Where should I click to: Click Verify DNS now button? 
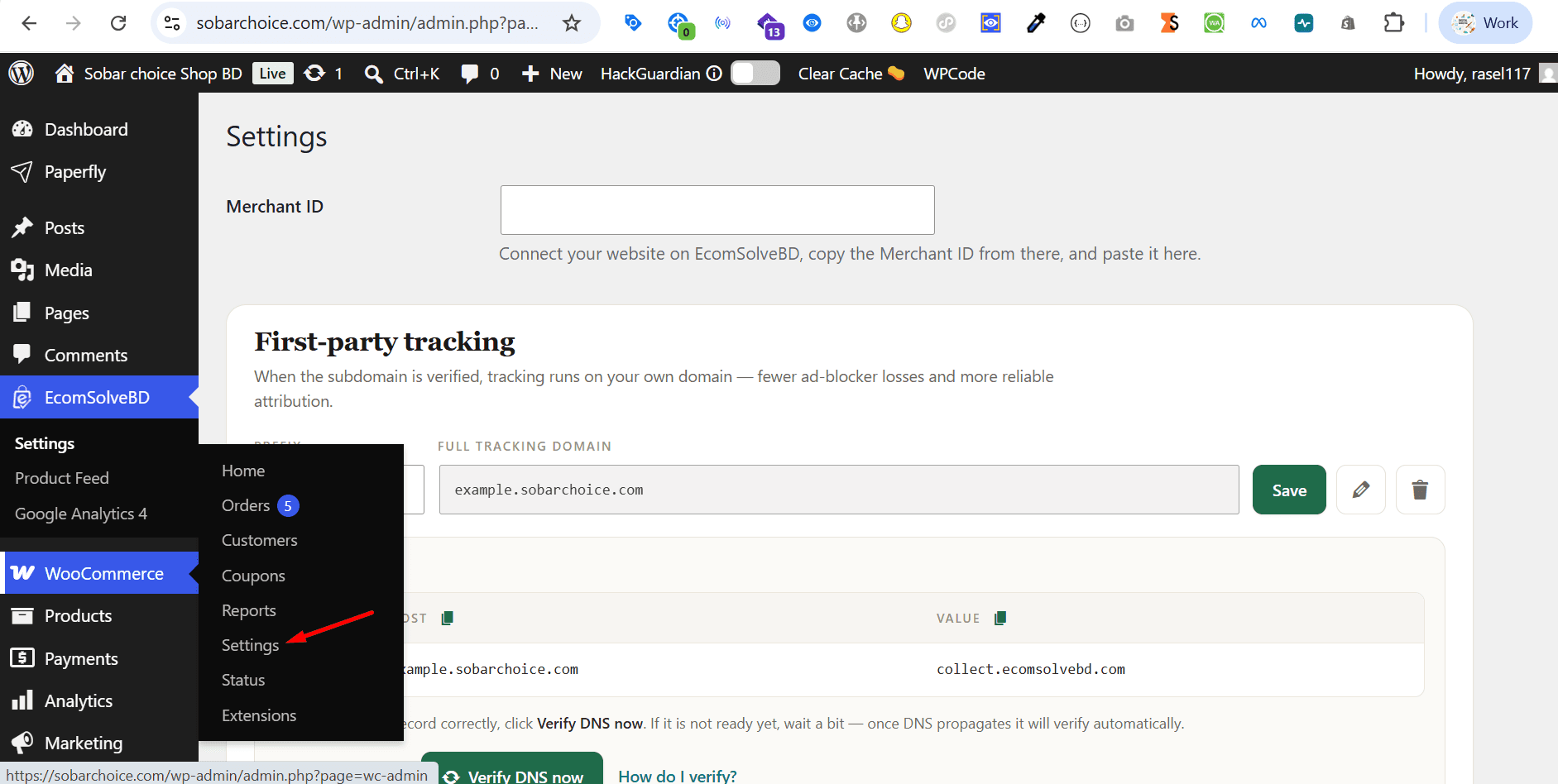512,769
